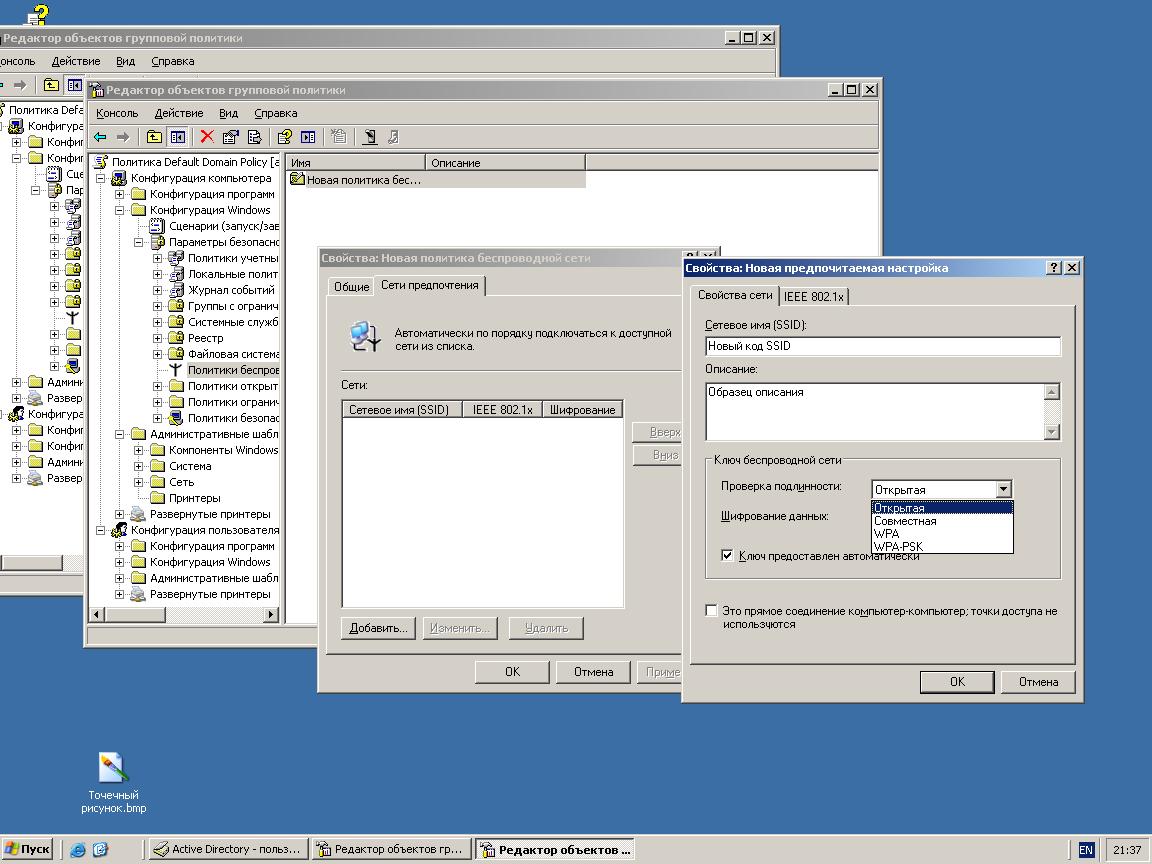
Task: Select the Политики беспров tree node
Action: (225, 370)
